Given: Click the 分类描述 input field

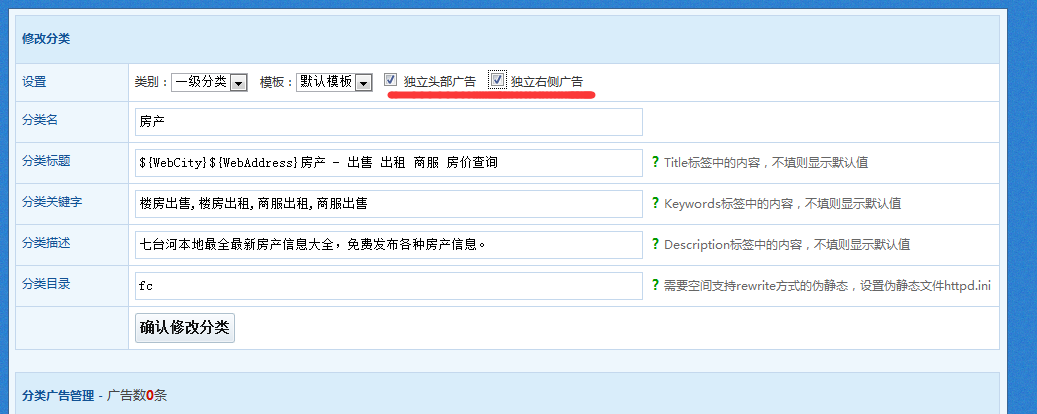Looking at the screenshot, I should point(388,245).
